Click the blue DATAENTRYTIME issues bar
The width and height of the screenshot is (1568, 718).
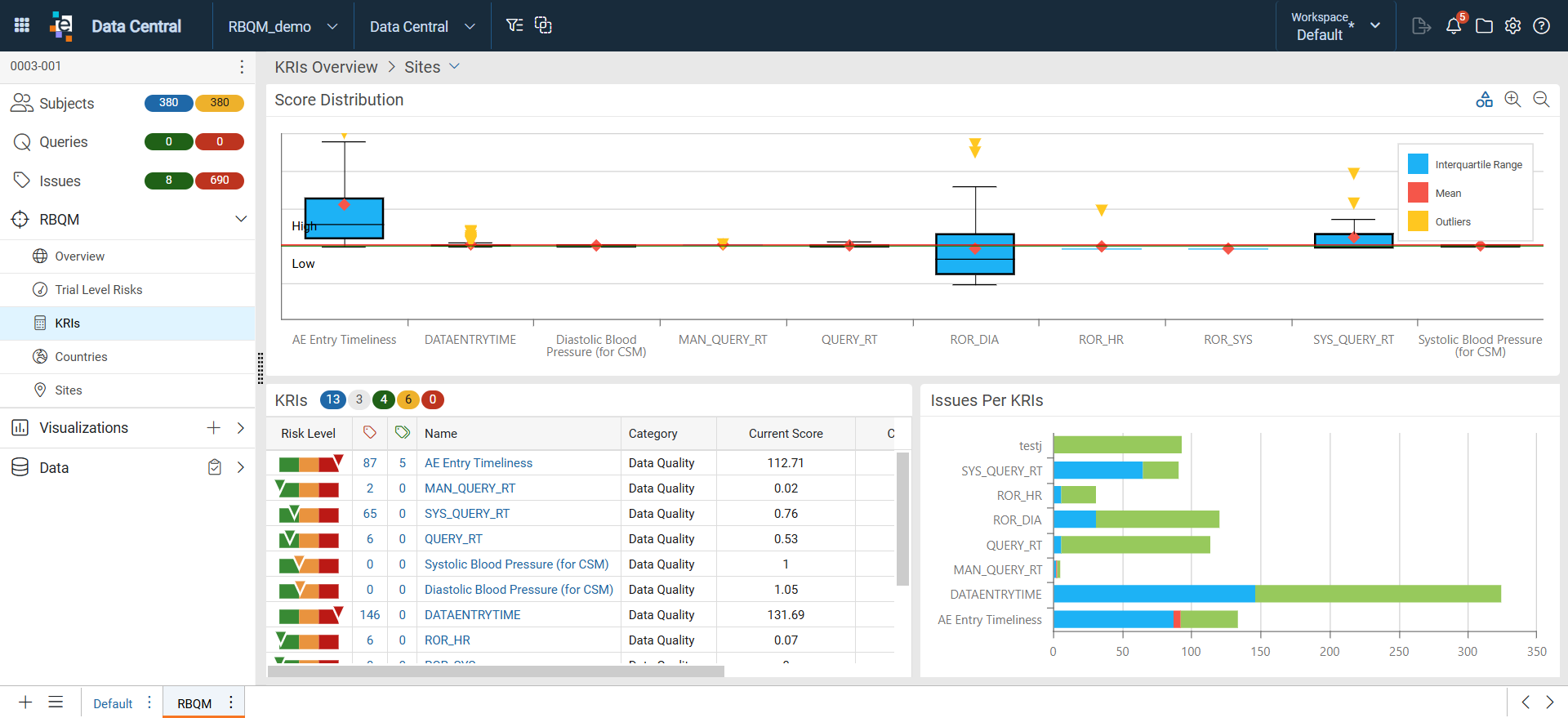[1154, 594]
